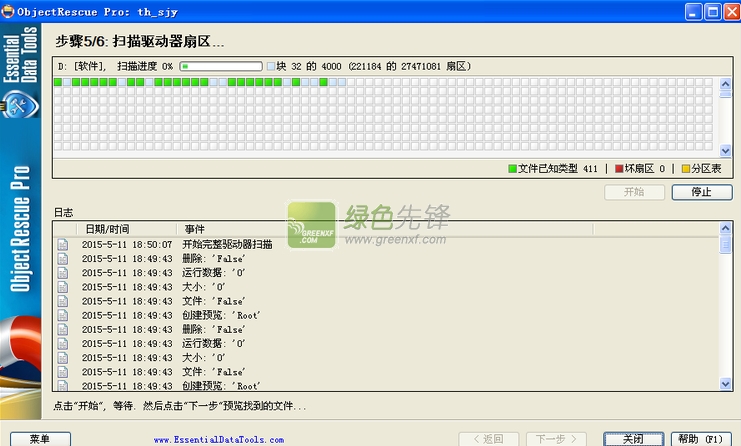Screen dimensions: 741x446
Task: Click first 运行数据: '0' log entry
Action: (214, 273)
